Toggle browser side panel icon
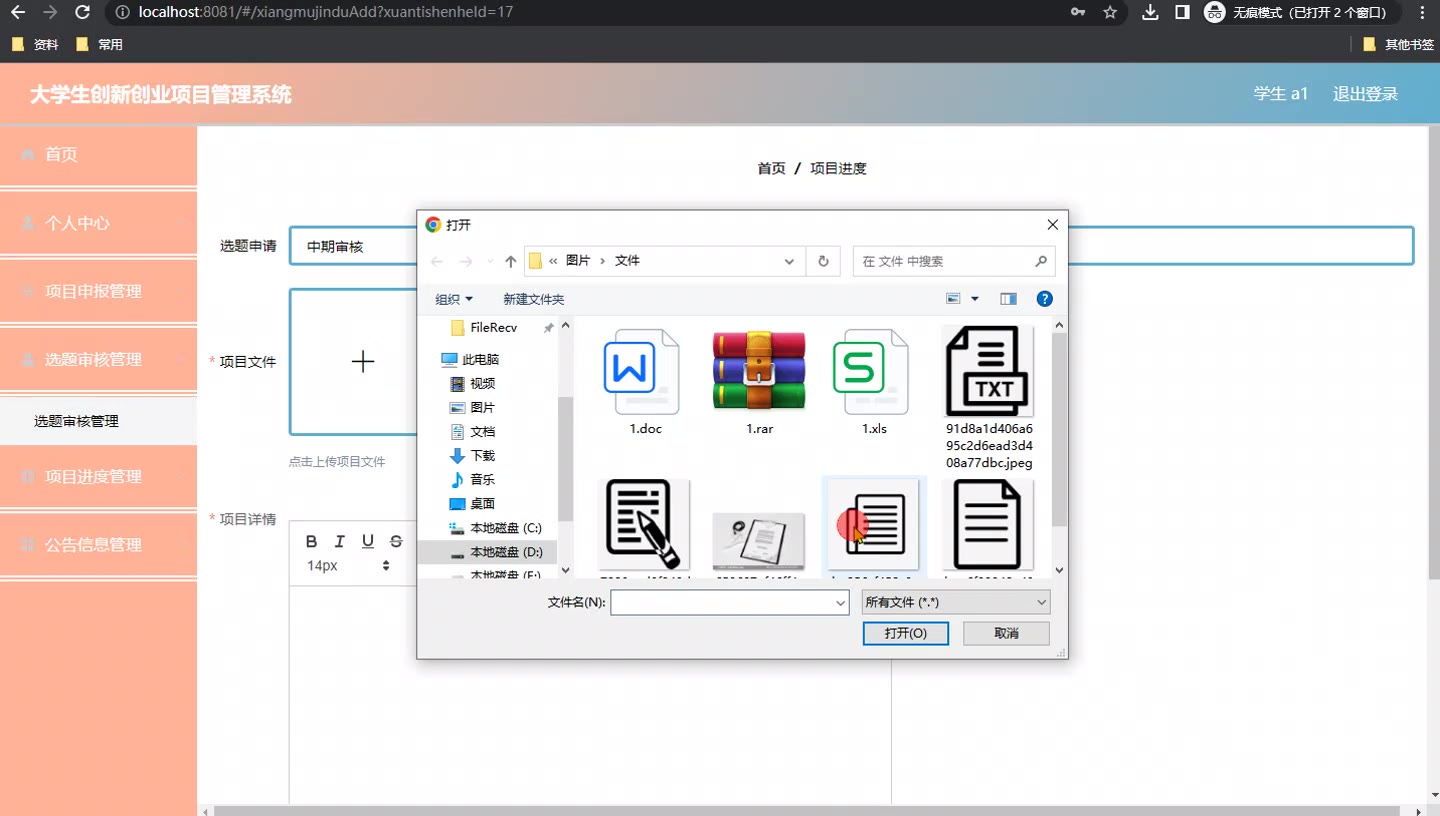Image resolution: width=1440 pixels, height=816 pixels. point(1182,13)
